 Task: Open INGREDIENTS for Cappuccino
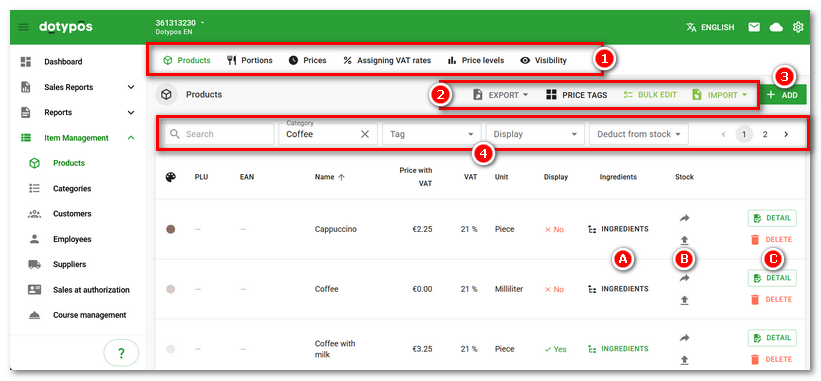coord(618,229)
